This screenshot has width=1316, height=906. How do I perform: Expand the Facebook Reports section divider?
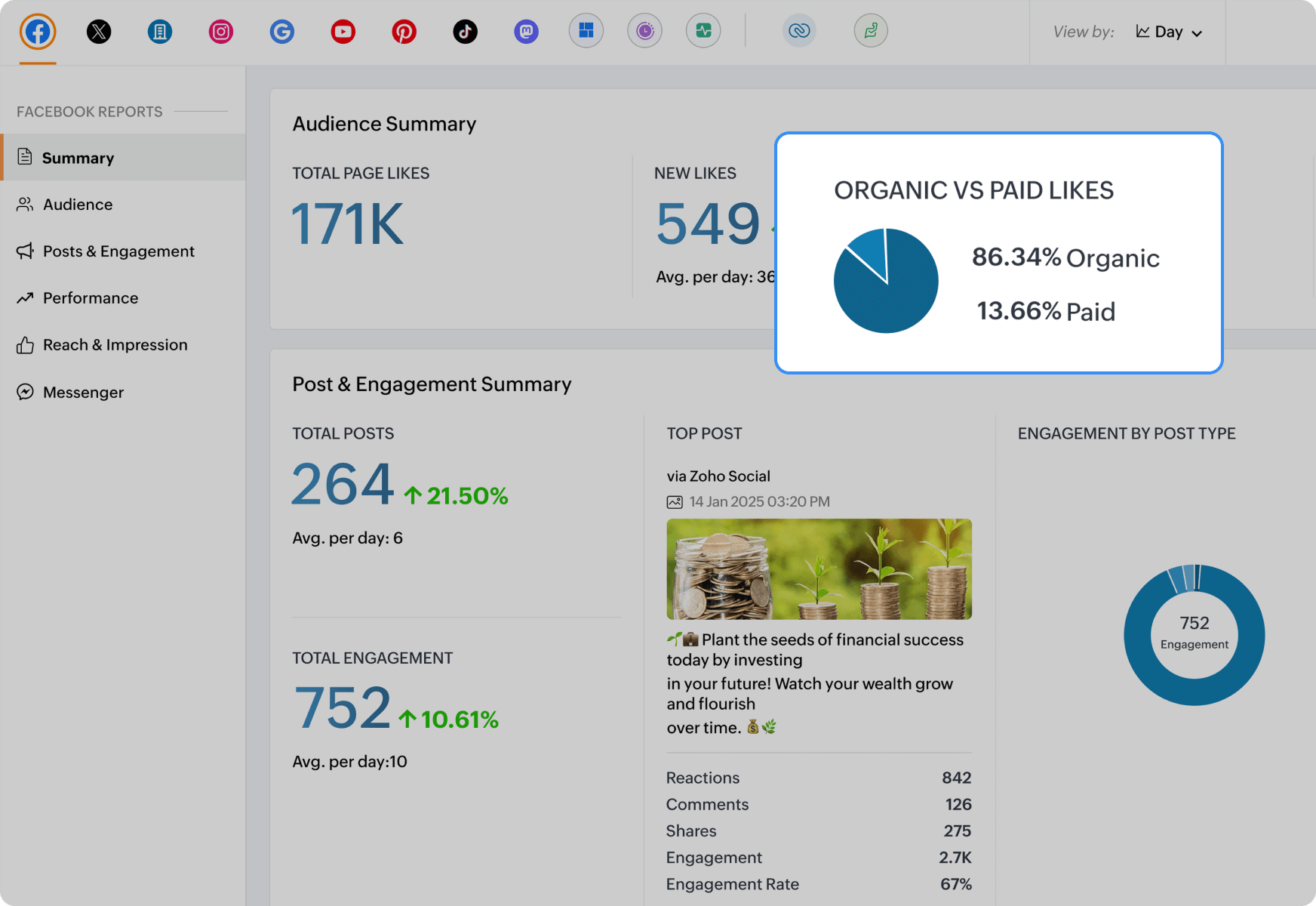(201, 111)
